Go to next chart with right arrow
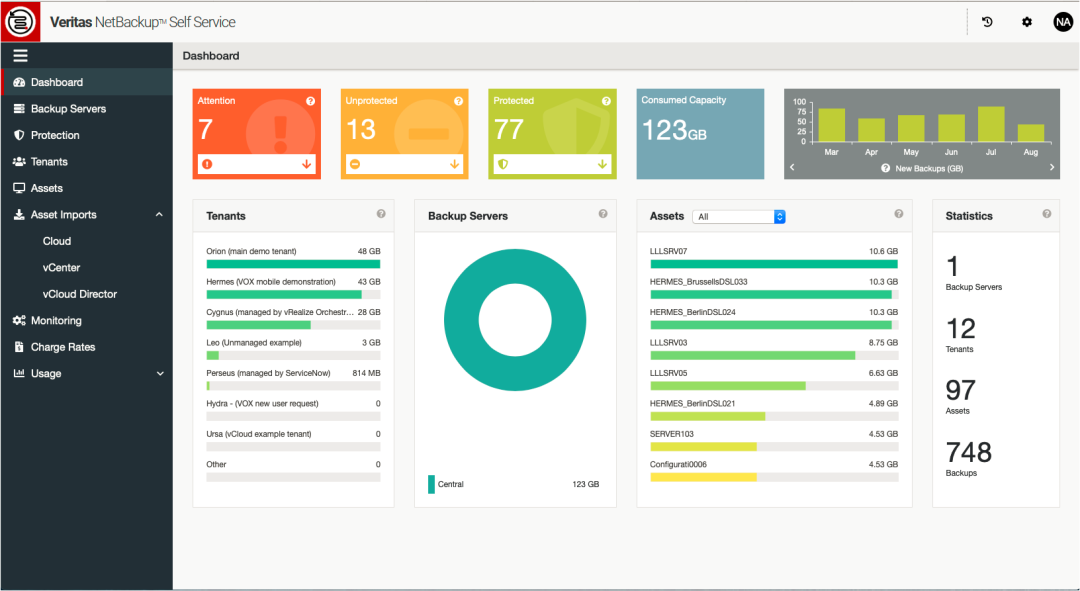 click(1052, 168)
